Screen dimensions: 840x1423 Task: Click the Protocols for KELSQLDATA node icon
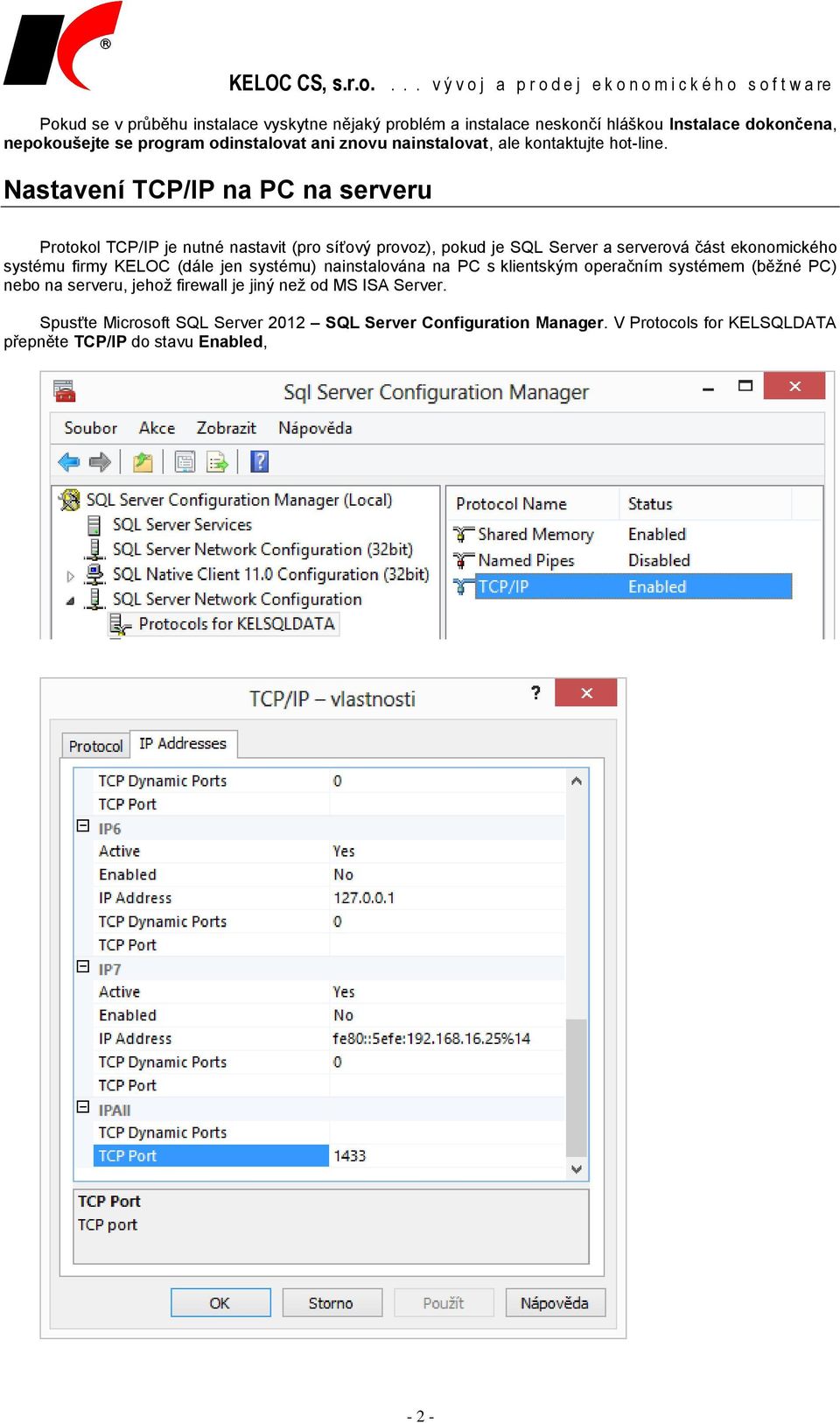point(120,624)
